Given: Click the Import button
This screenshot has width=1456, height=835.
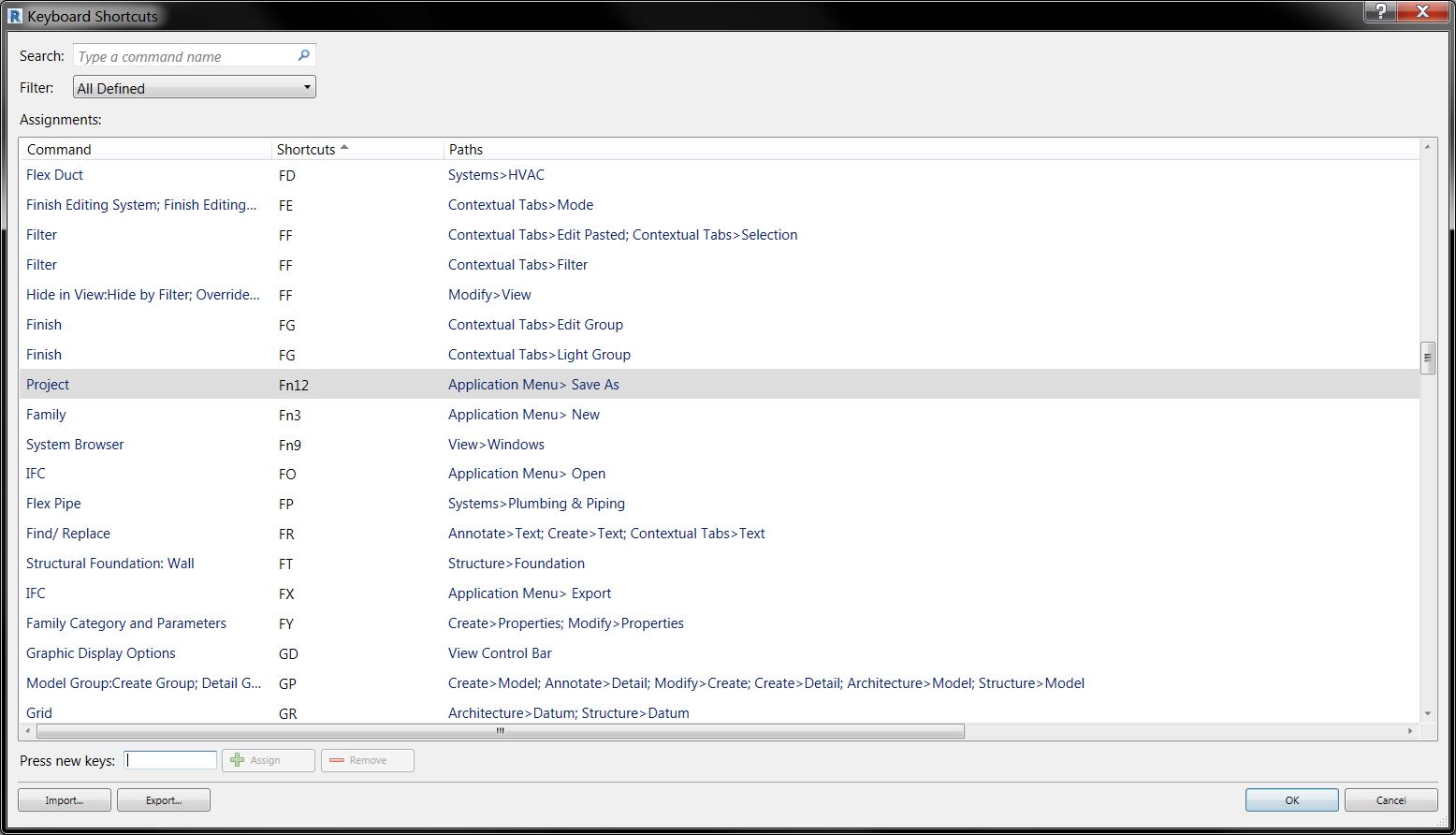Looking at the screenshot, I should (64, 799).
